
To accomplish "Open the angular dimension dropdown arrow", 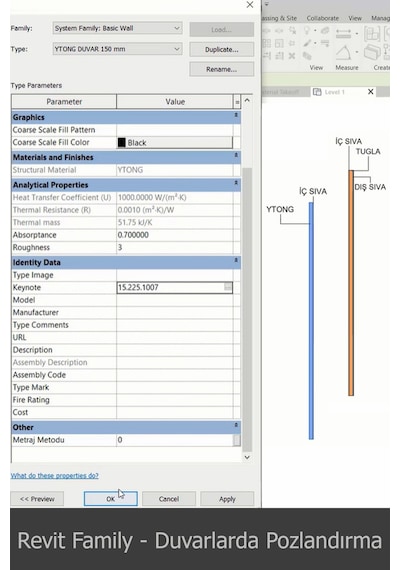I will [356, 52].
